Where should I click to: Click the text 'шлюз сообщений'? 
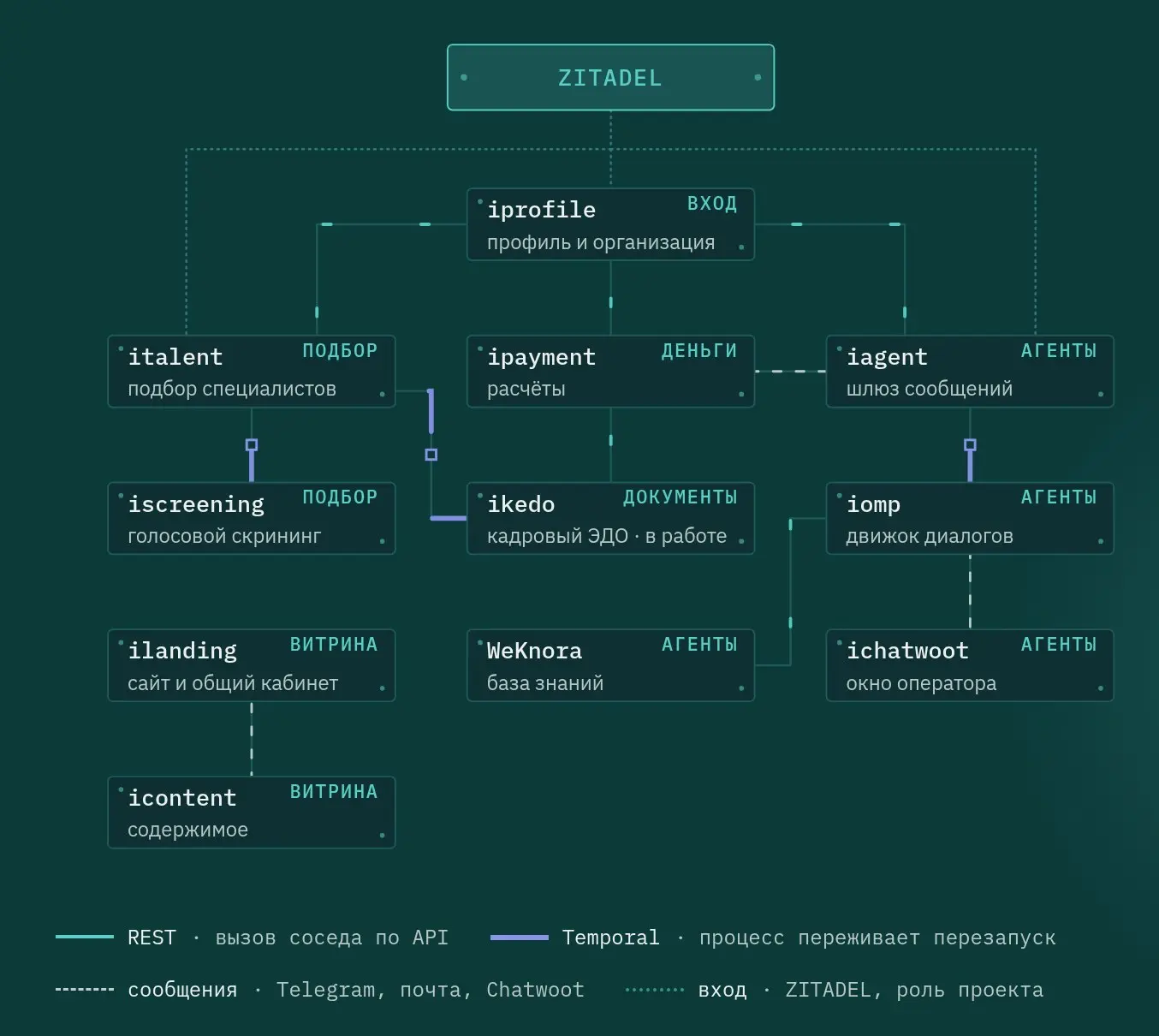tap(930, 389)
